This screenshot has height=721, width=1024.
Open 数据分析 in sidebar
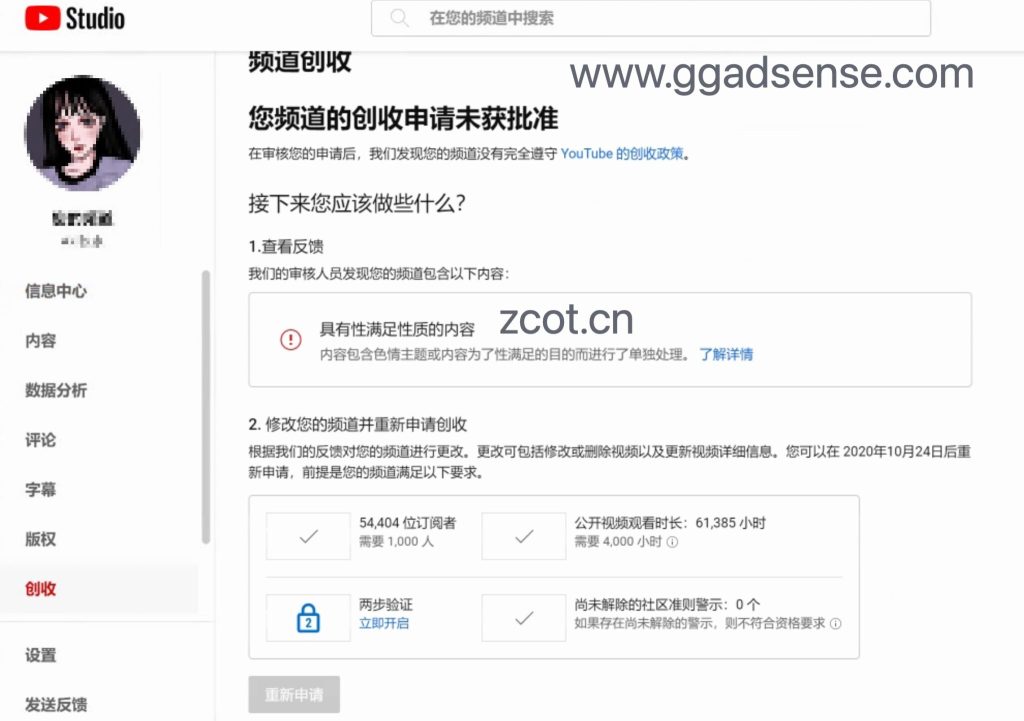[56, 390]
